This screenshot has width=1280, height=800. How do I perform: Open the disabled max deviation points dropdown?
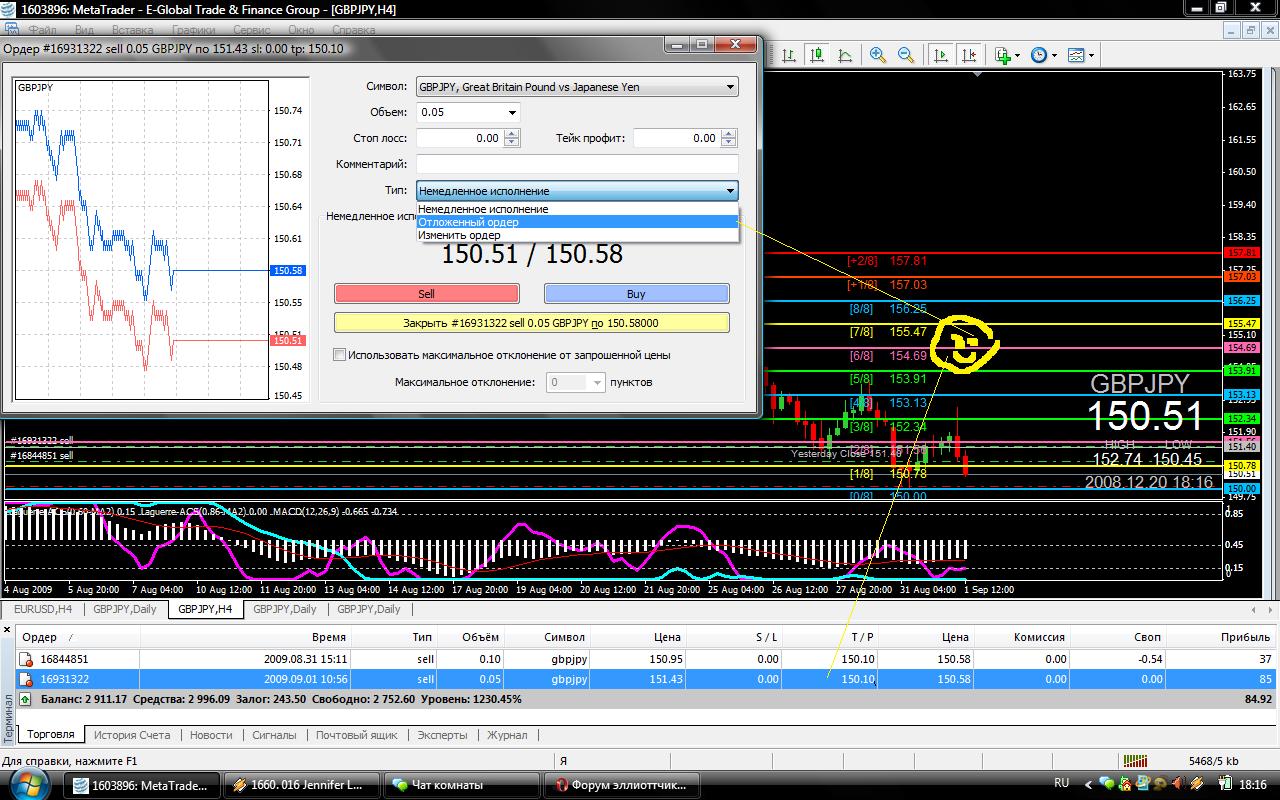pos(575,382)
